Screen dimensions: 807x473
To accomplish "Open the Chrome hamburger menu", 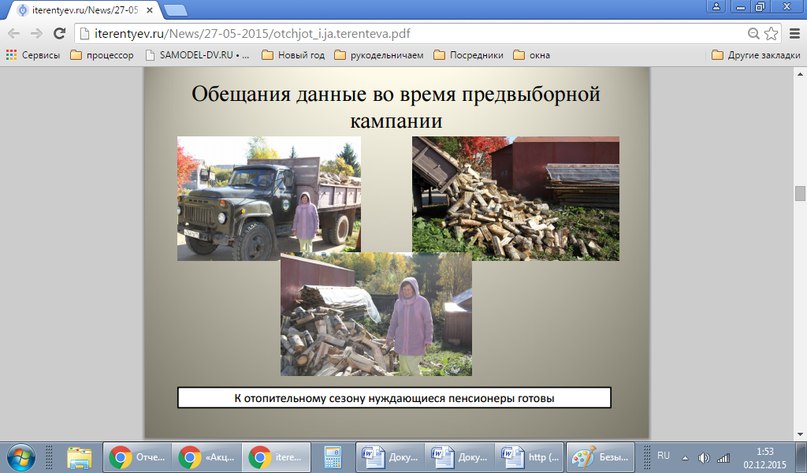I will pos(792,33).
